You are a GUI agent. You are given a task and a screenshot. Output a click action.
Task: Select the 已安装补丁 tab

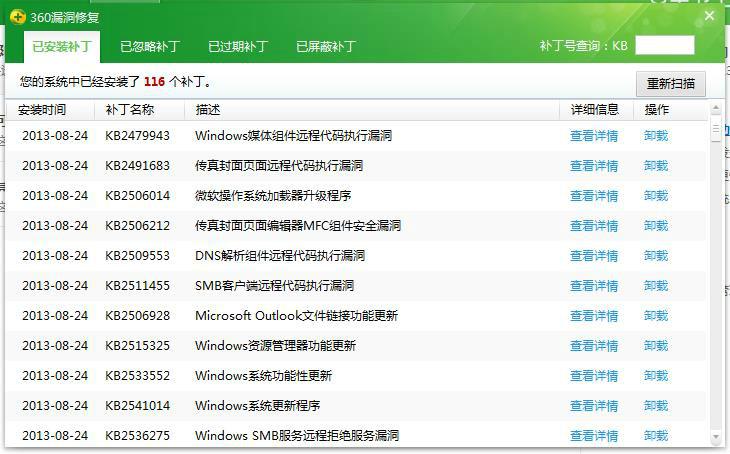61,47
